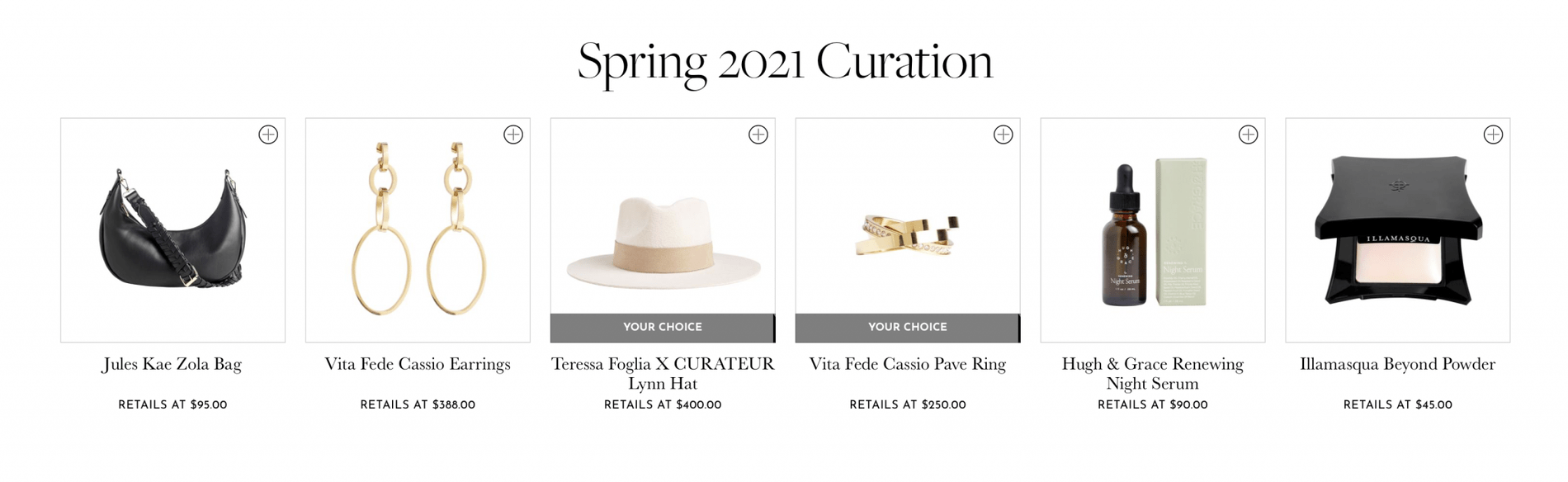Click plus icon on Cassio Pave Ring card
Screen dimensions: 1568x482
[1004, 135]
